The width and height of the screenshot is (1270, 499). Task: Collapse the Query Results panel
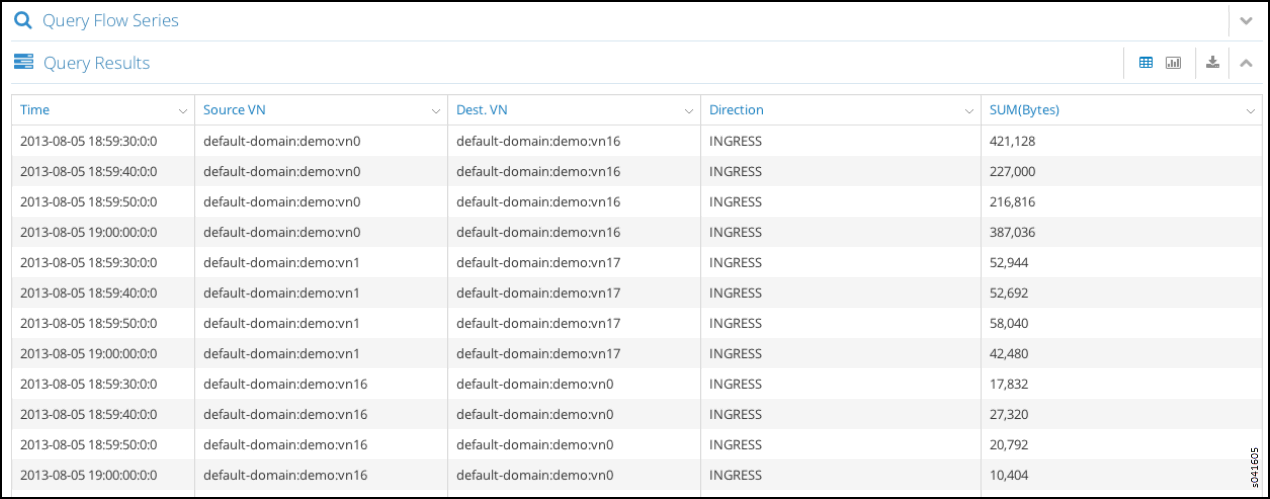(1246, 63)
